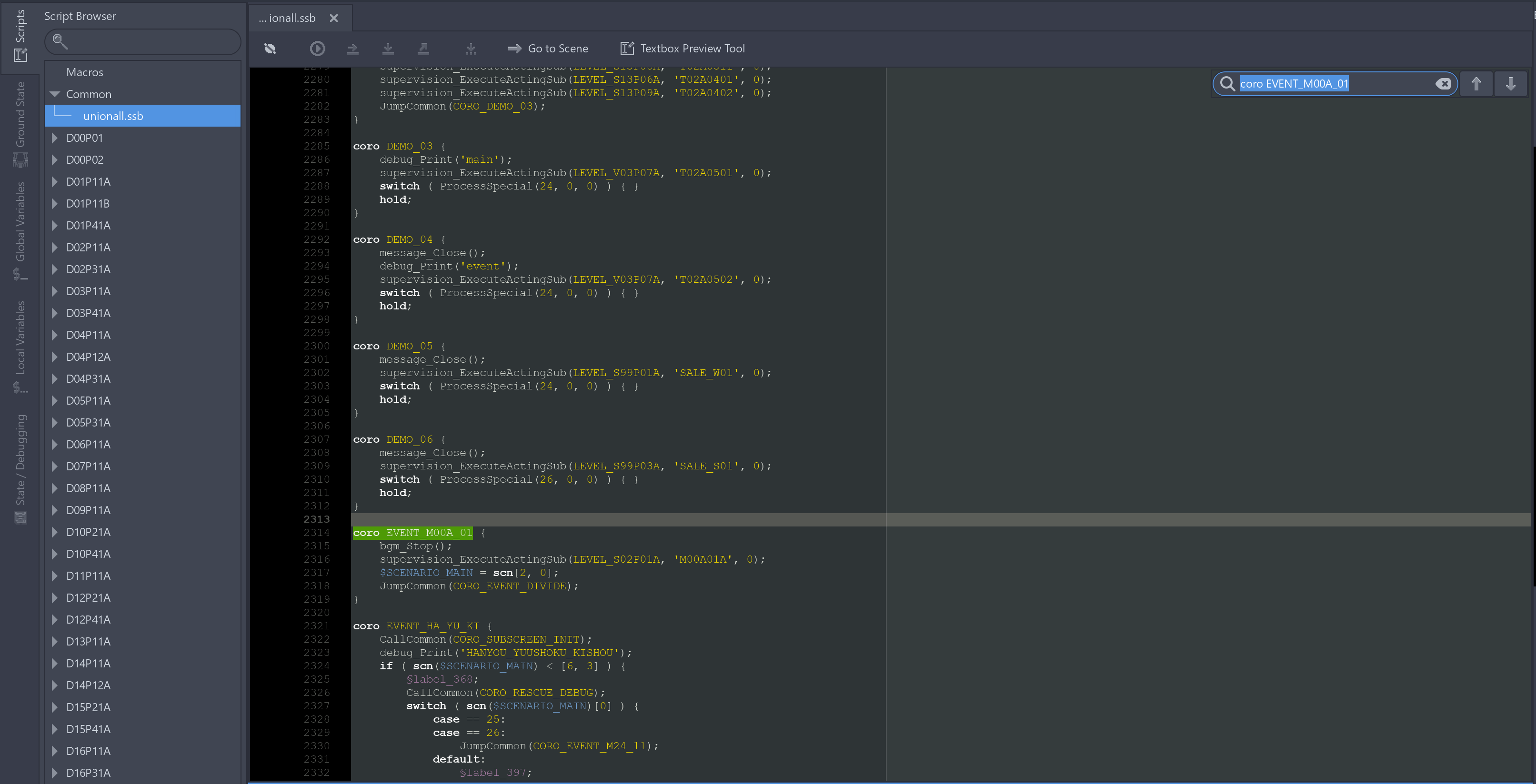
Task: Clear the code search field text
Action: tap(1442, 83)
